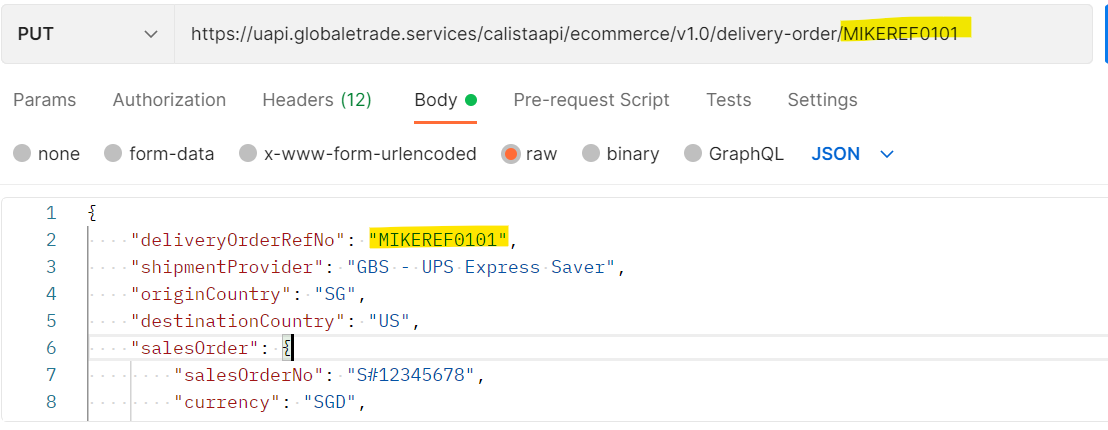Switch to the Headers (12) tab
The width and height of the screenshot is (1108, 430).
point(316,100)
